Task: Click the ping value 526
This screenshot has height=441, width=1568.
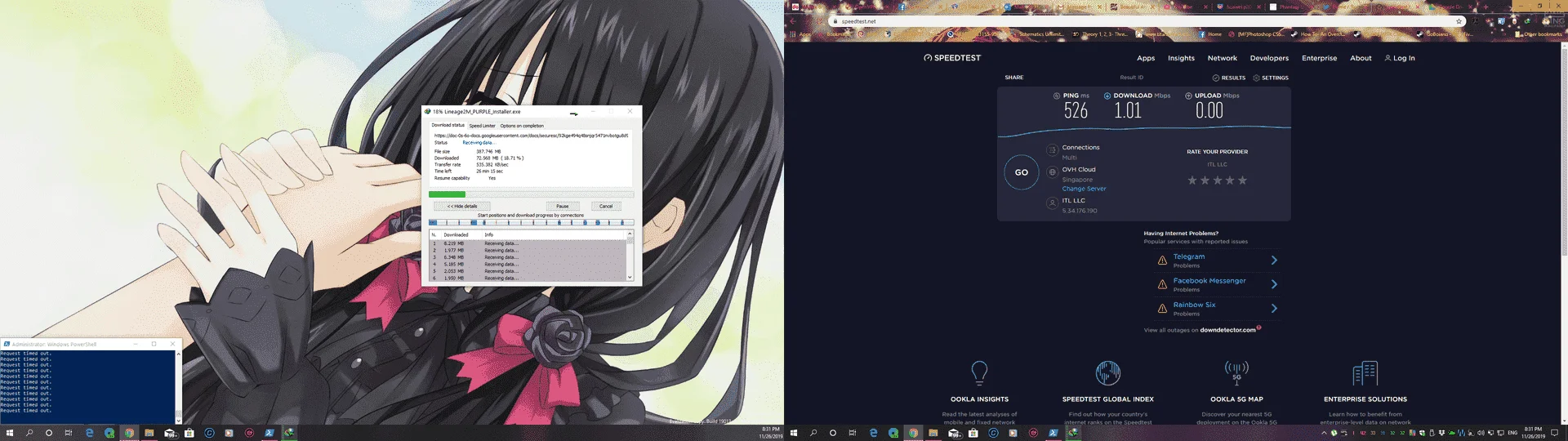Action: [1076, 111]
